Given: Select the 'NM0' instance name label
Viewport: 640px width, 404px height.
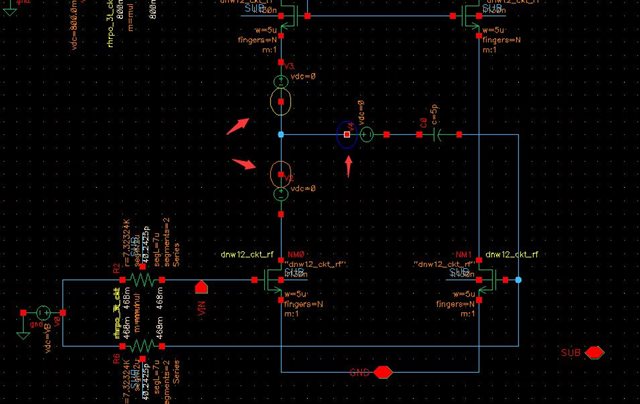Looking at the screenshot, I should (296, 255).
